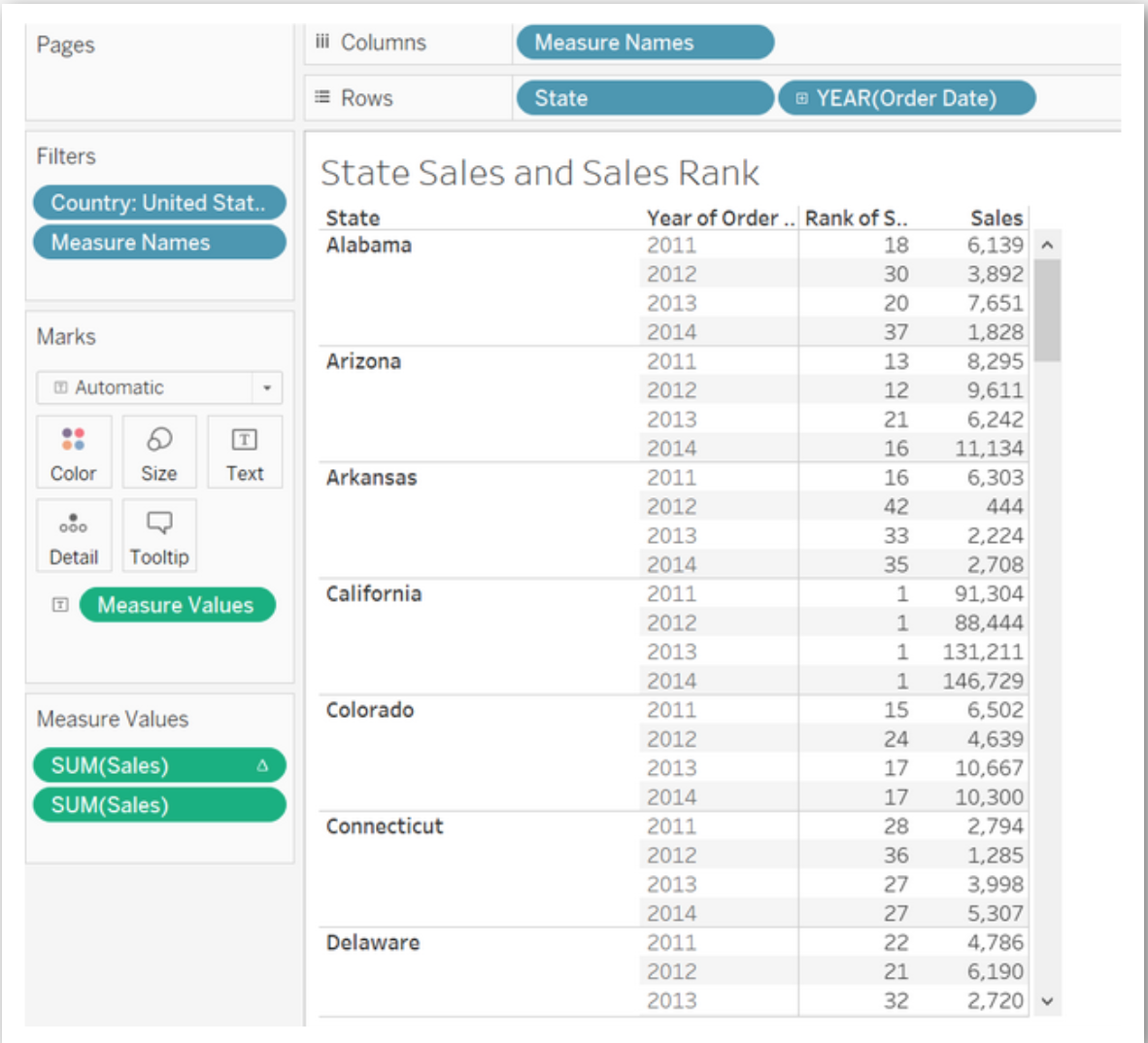1148x1043 pixels.
Task: Expand the YEAR(Order Date) pill hierarchy
Action: coord(800,97)
